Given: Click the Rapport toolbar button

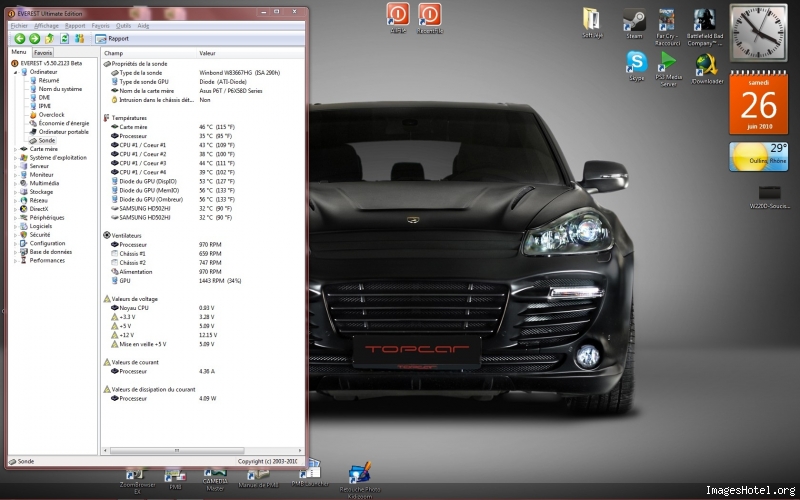Looking at the screenshot, I should tap(112, 38).
